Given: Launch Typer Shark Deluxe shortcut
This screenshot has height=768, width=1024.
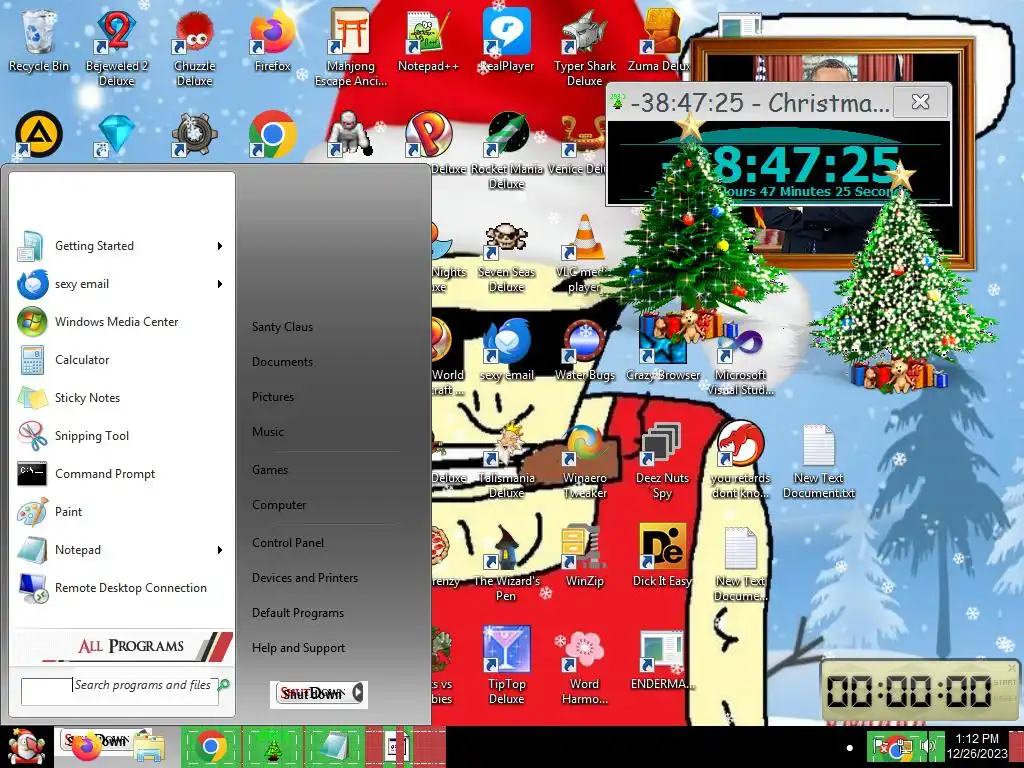Looking at the screenshot, I should [584, 49].
